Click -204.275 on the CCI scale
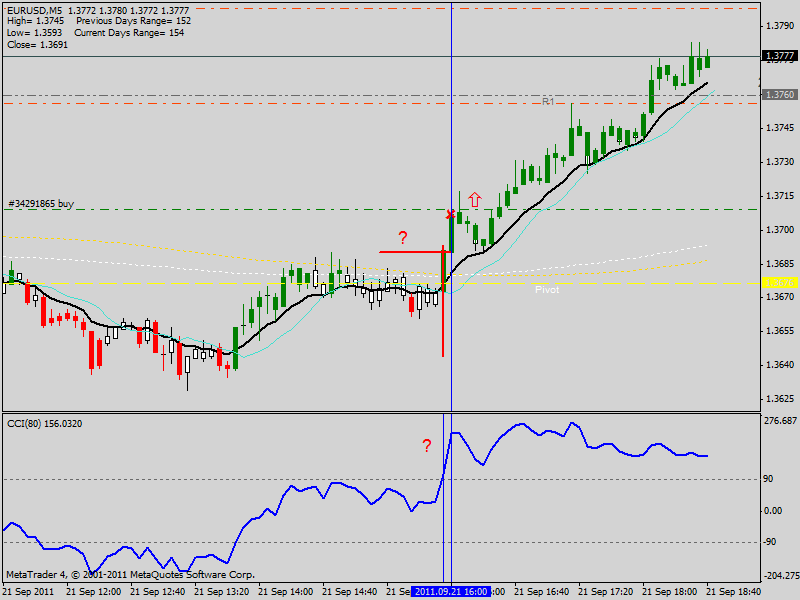 click(x=781, y=576)
